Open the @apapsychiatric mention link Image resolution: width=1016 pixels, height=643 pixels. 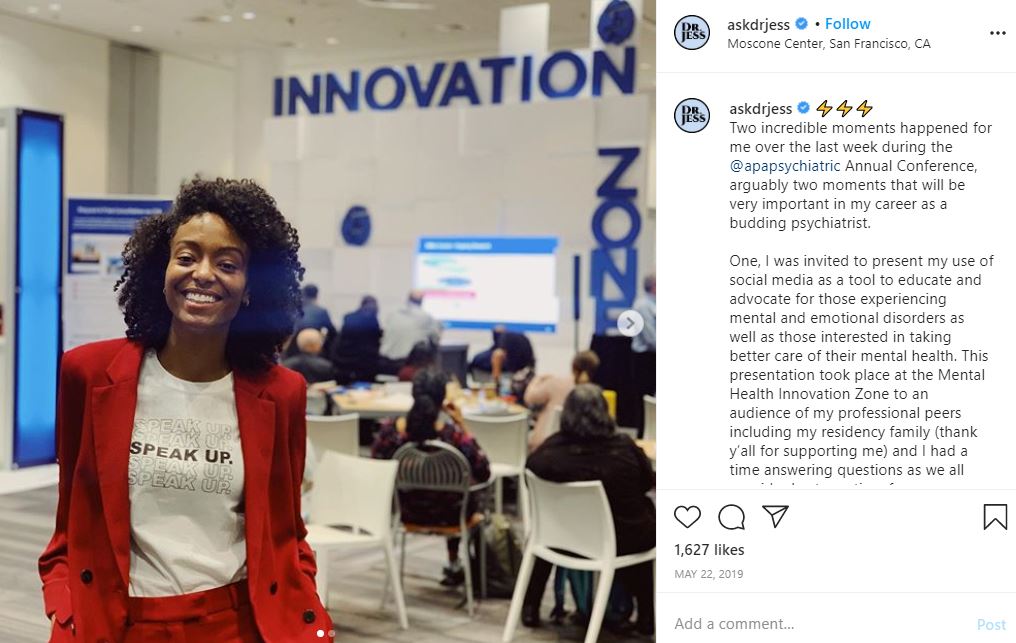coord(784,166)
